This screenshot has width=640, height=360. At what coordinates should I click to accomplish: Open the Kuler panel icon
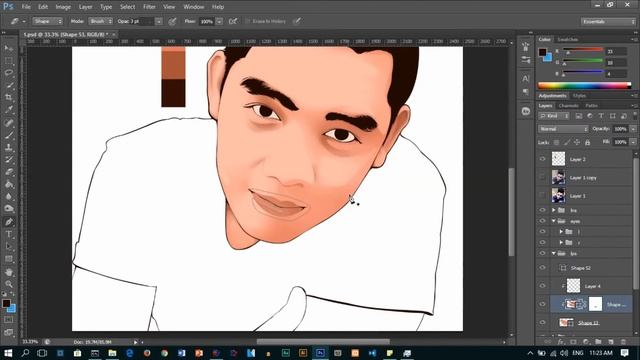(526, 111)
